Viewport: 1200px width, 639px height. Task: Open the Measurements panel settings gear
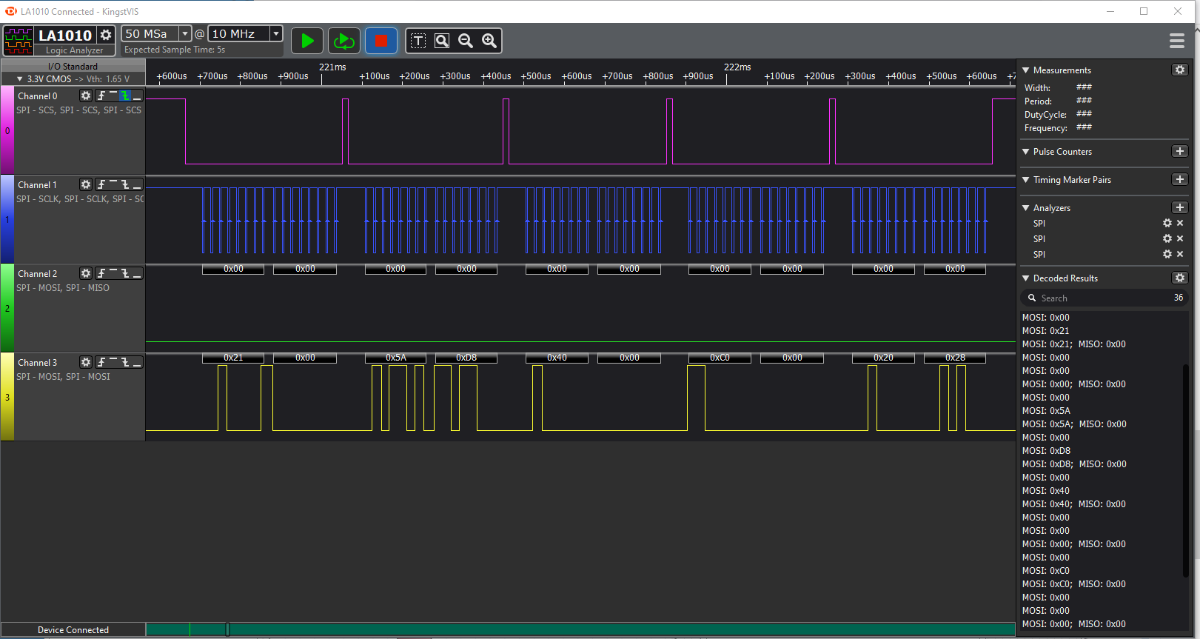pos(1178,70)
